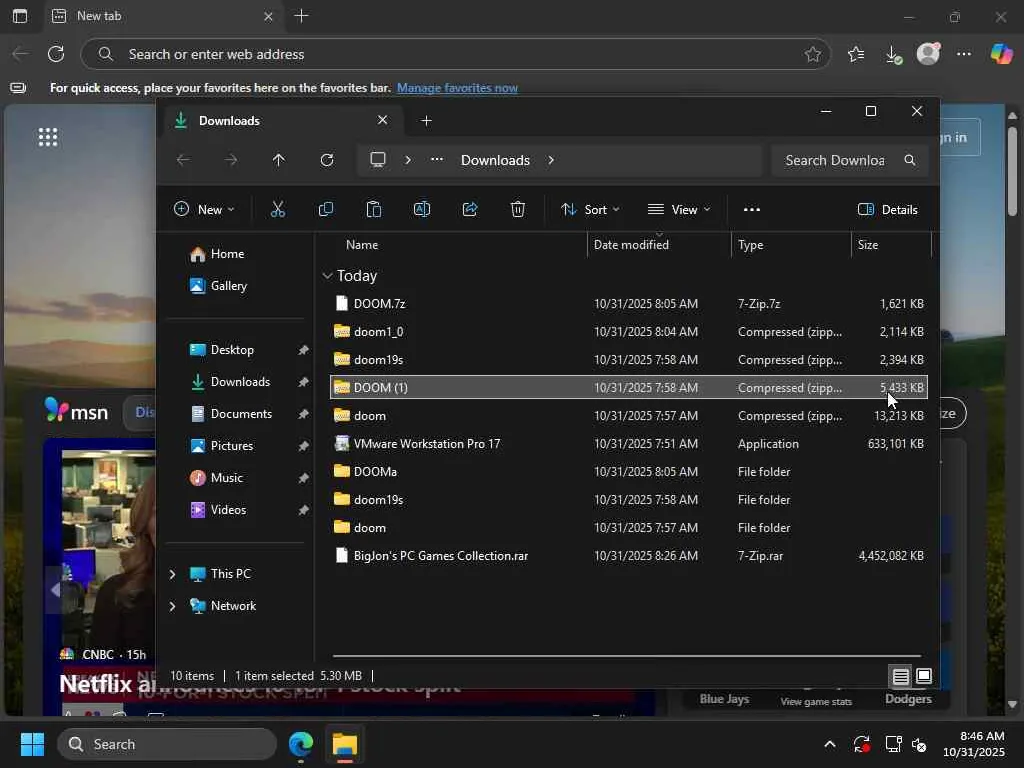Click the horizontal scrollbar in file list
The height and width of the screenshot is (768, 1024).
pyautogui.click(x=626, y=655)
